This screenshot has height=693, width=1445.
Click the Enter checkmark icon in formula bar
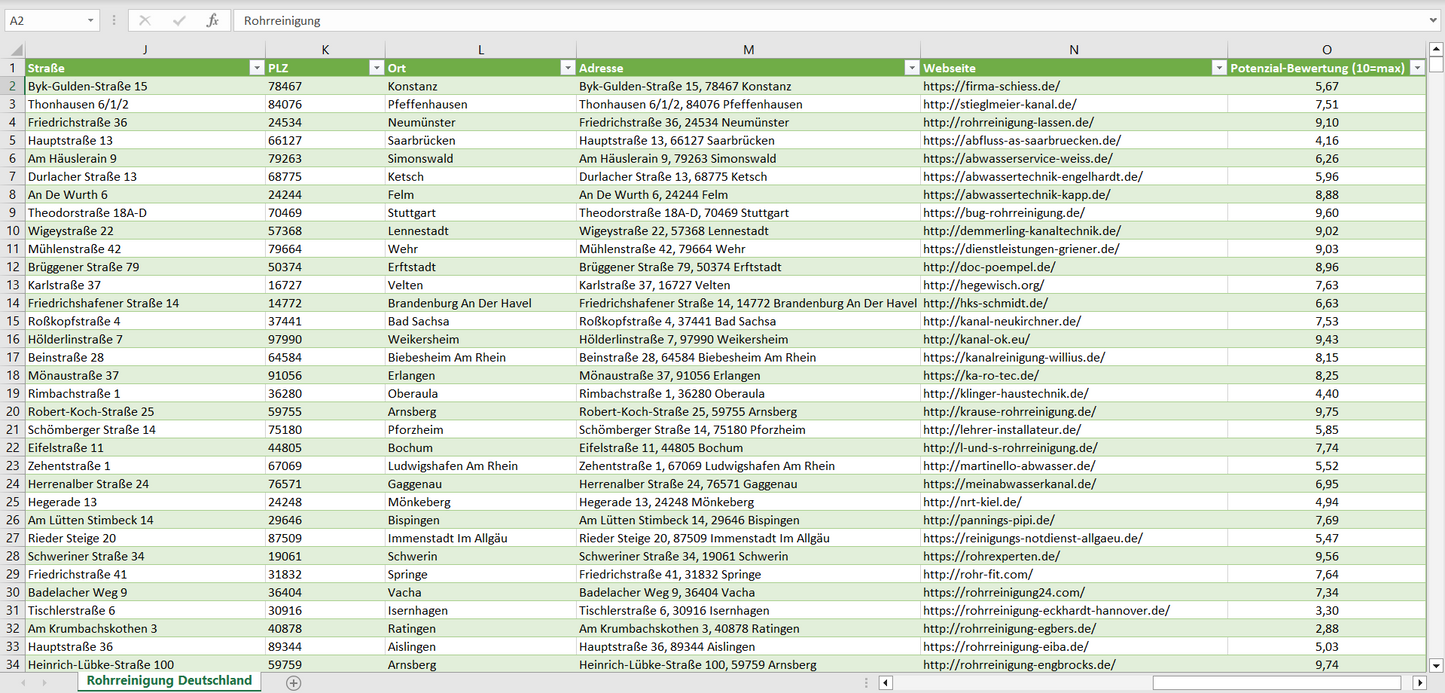[x=179, y=20]
